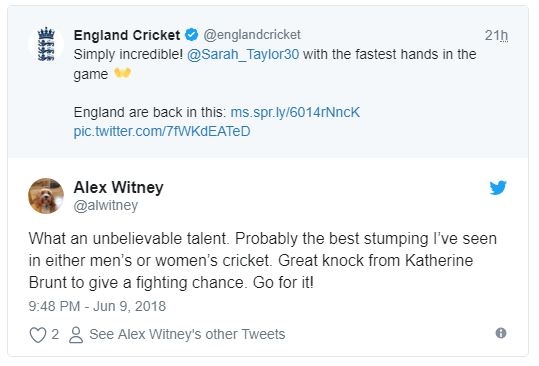Like the tweet with heart icon
The width and height of the screenshot is (539, 366).
pos(38,334)
